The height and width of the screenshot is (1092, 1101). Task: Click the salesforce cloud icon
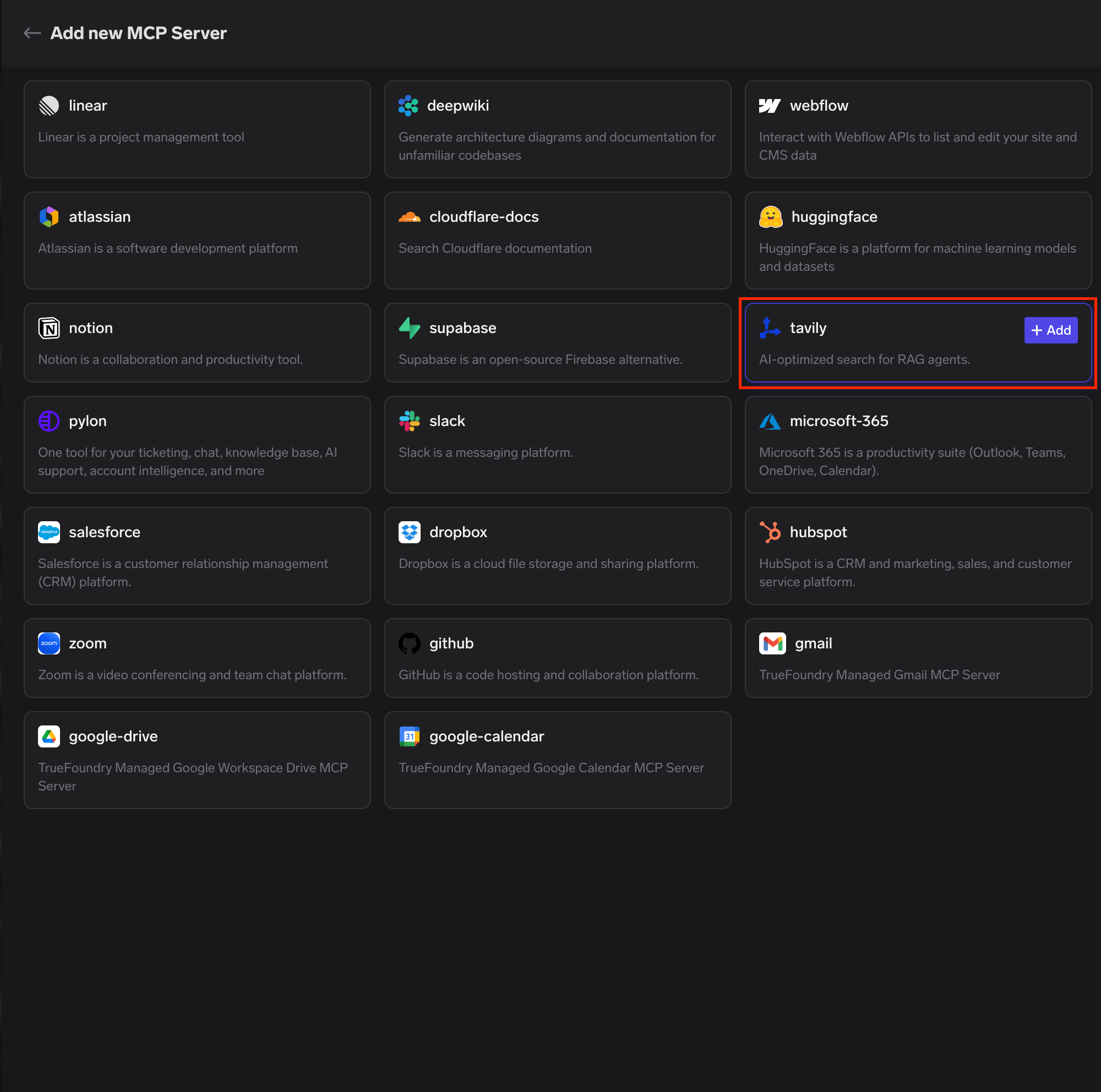(x=49, y=532)
